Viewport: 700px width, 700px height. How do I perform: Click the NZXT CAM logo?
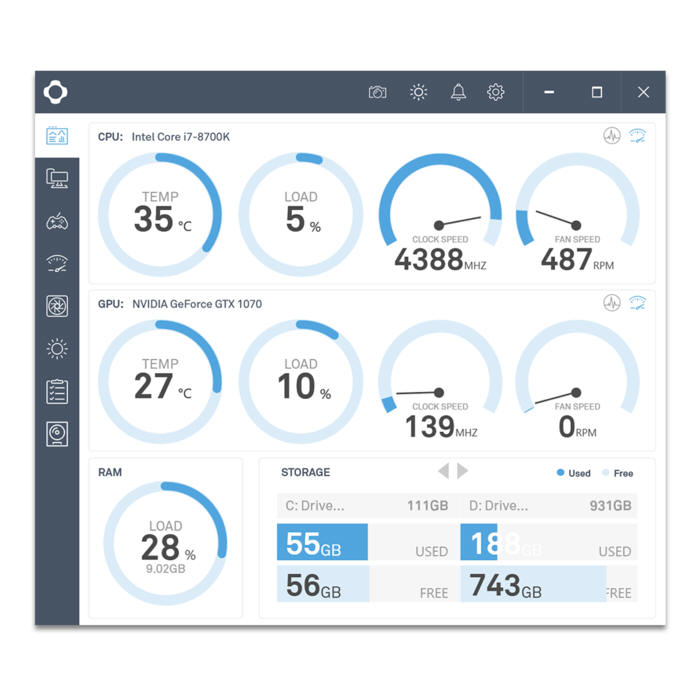[56, 92]
